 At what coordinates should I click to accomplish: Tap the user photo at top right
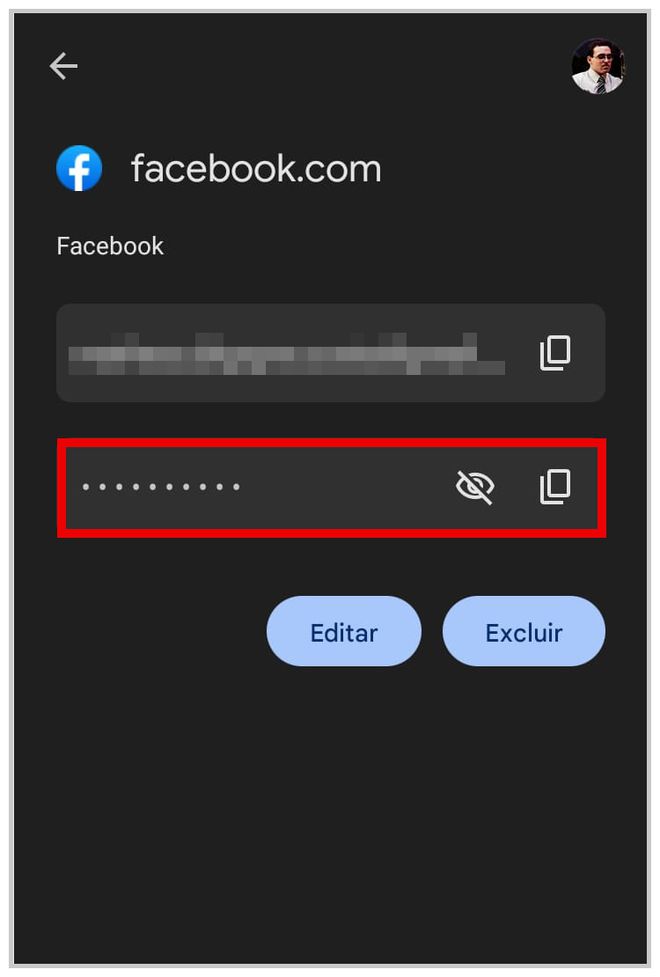point(598,66)
